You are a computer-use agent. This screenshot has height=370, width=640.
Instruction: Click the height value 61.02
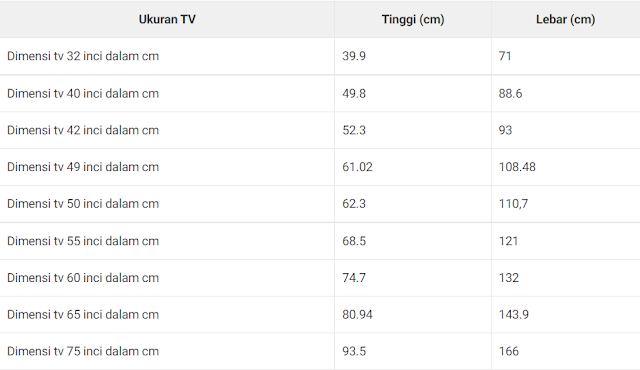click(x=357, y=167)
